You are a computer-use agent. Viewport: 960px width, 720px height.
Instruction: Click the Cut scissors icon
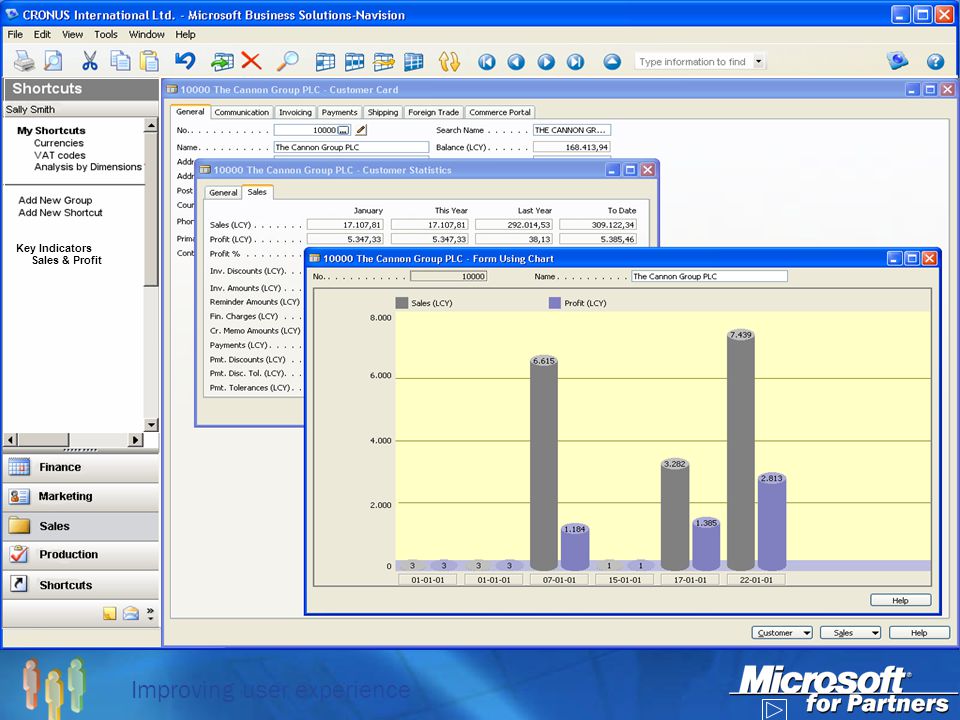coord(89,61)
